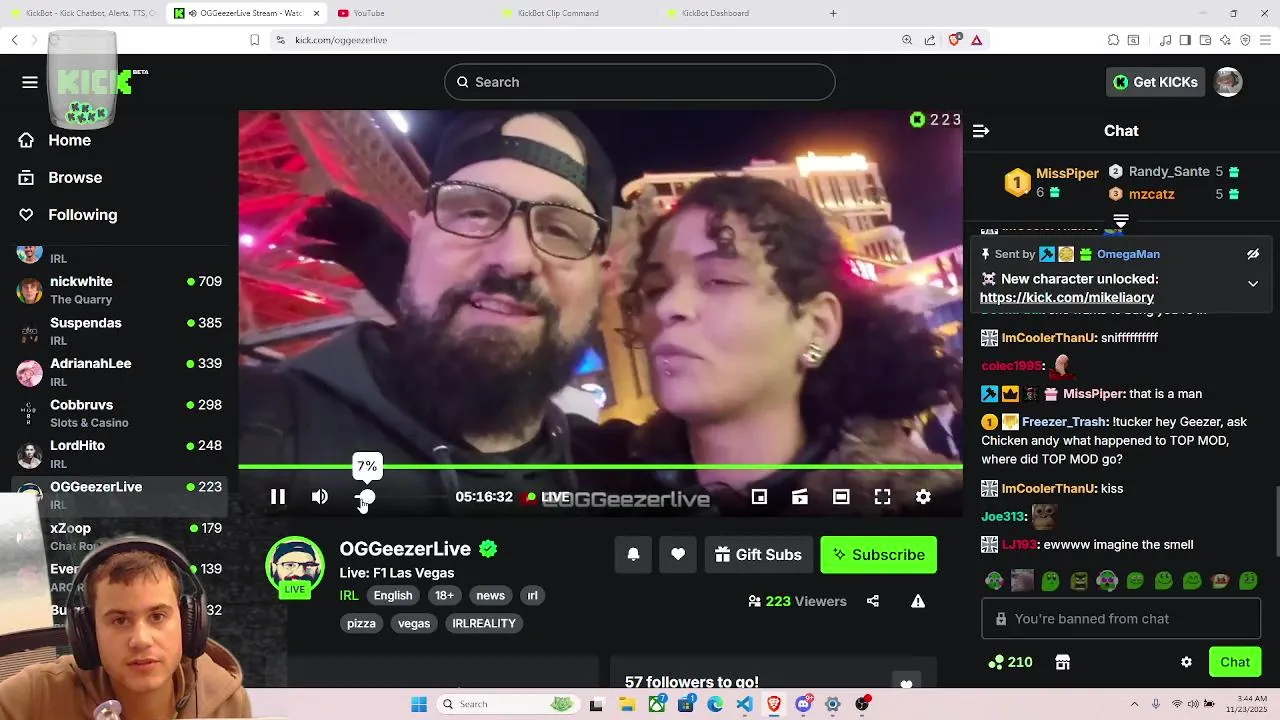Open nickwhite channel in sidebar

(x=119, y=290)
